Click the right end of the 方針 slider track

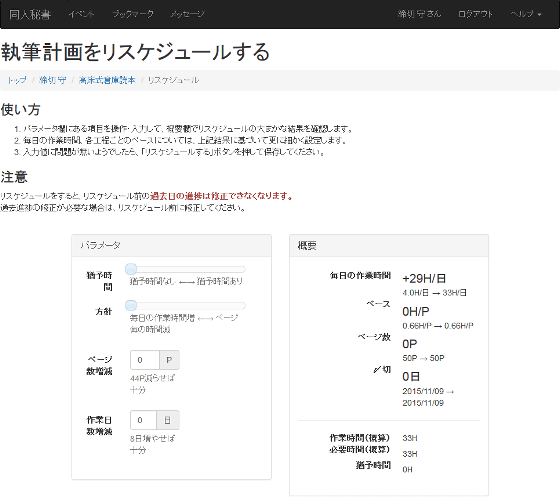tap(243, 306)
